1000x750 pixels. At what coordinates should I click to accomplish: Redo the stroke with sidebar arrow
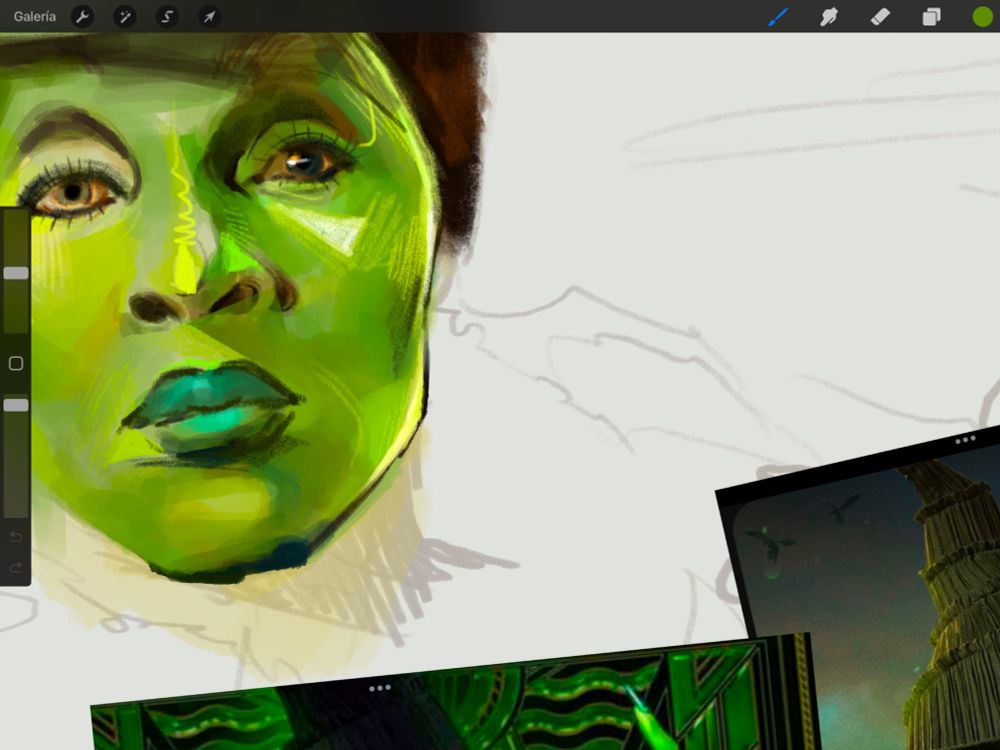point(16,567)
